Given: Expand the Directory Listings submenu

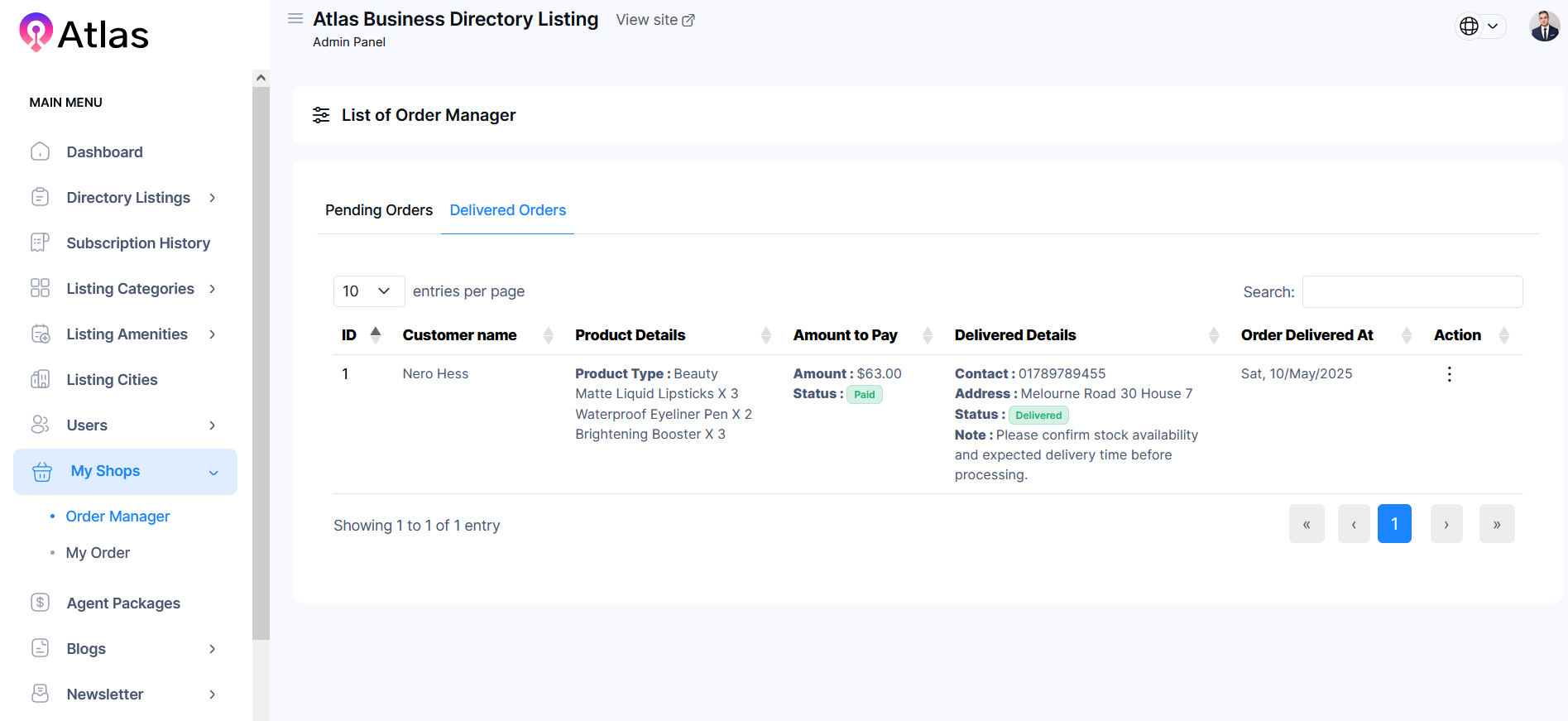Looking at the screenshot, I should (213, 198).
